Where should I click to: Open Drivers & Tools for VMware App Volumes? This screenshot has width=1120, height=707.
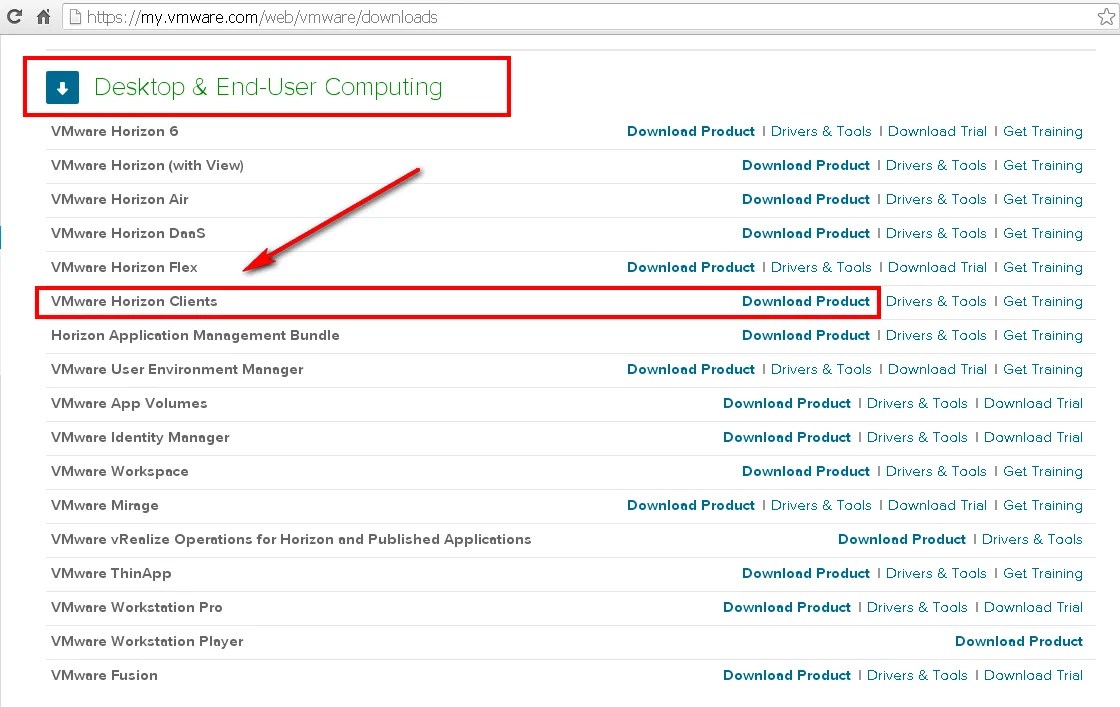[917, 403]
